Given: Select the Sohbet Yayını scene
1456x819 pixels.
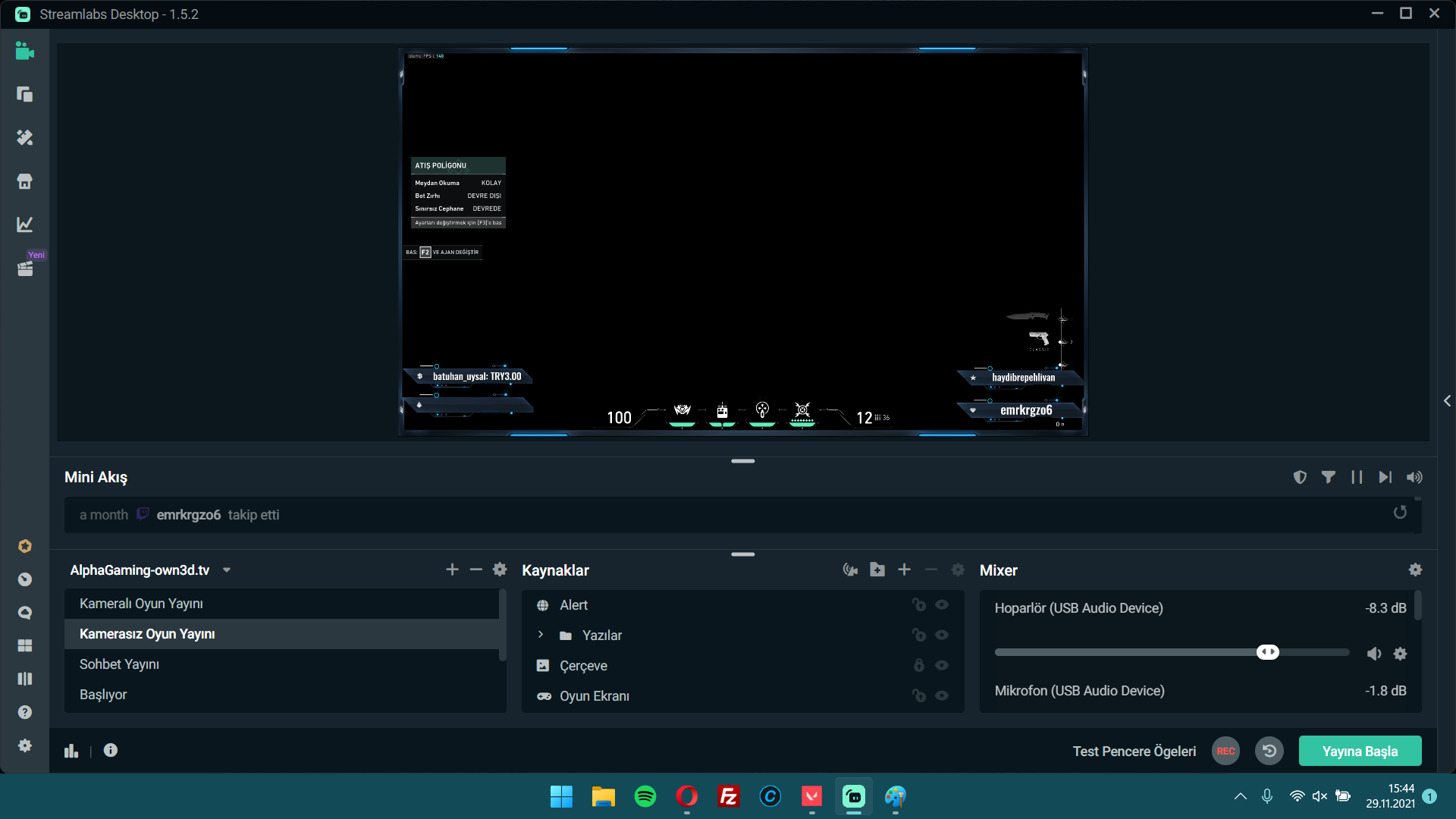Looking at the screenshot, I should 281,664.
